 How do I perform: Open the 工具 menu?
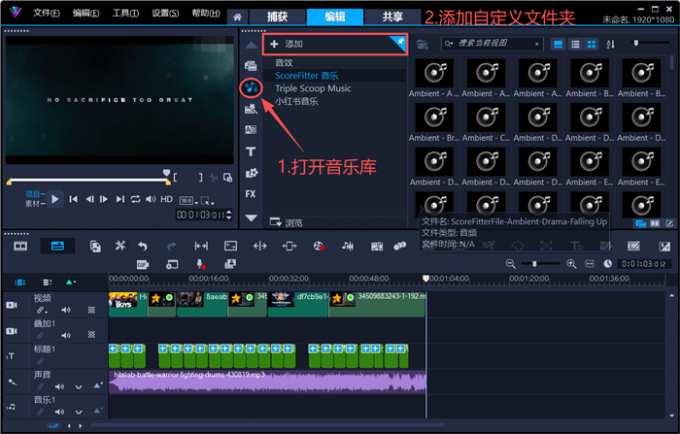coord(125,13)
